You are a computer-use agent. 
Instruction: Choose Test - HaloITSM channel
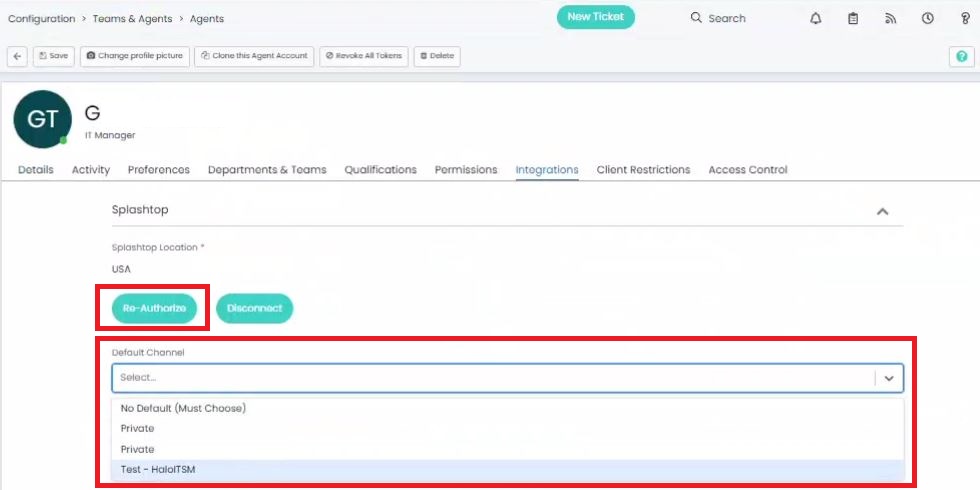tap(508, 470)
